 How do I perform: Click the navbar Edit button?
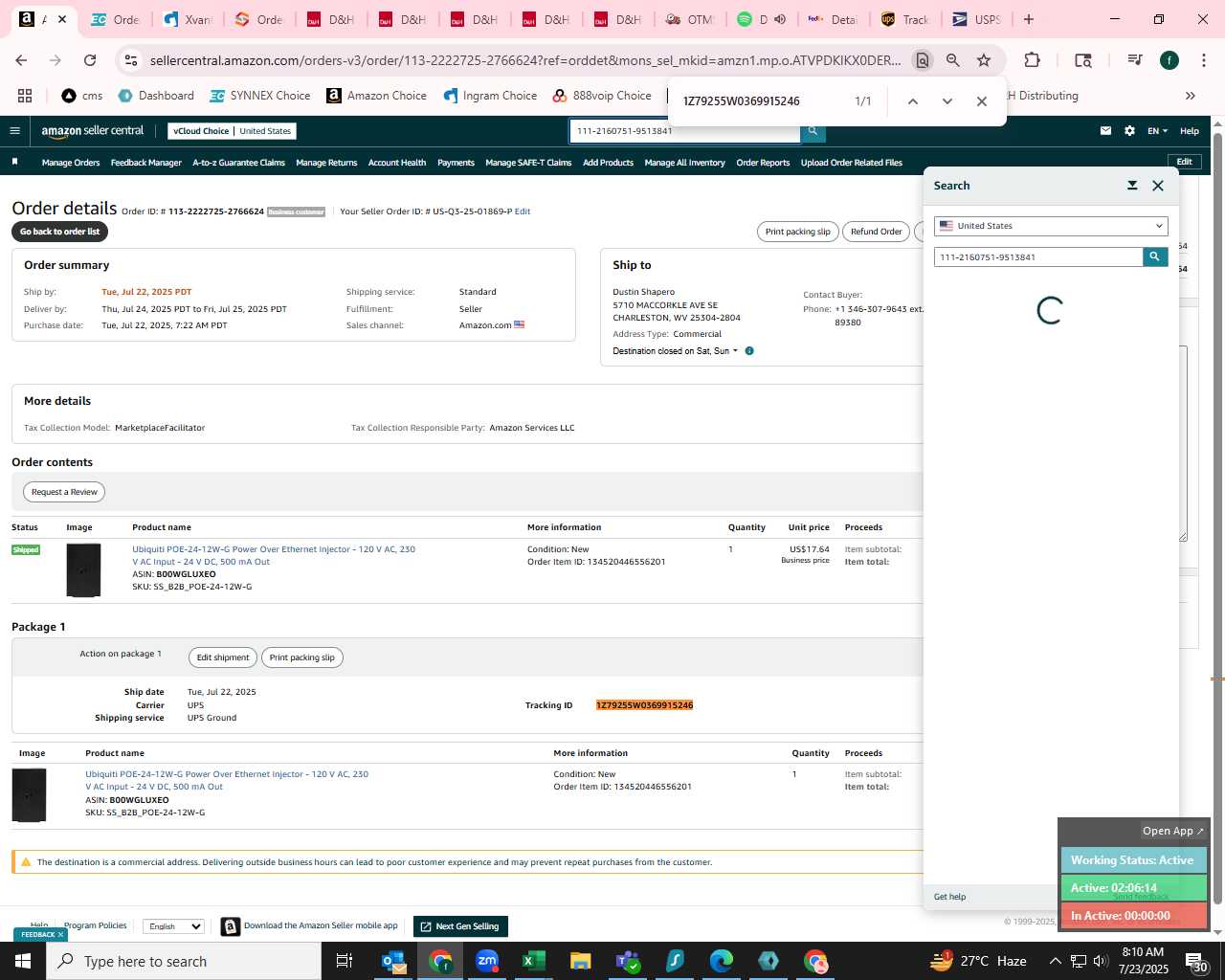tap(1184, 162)
